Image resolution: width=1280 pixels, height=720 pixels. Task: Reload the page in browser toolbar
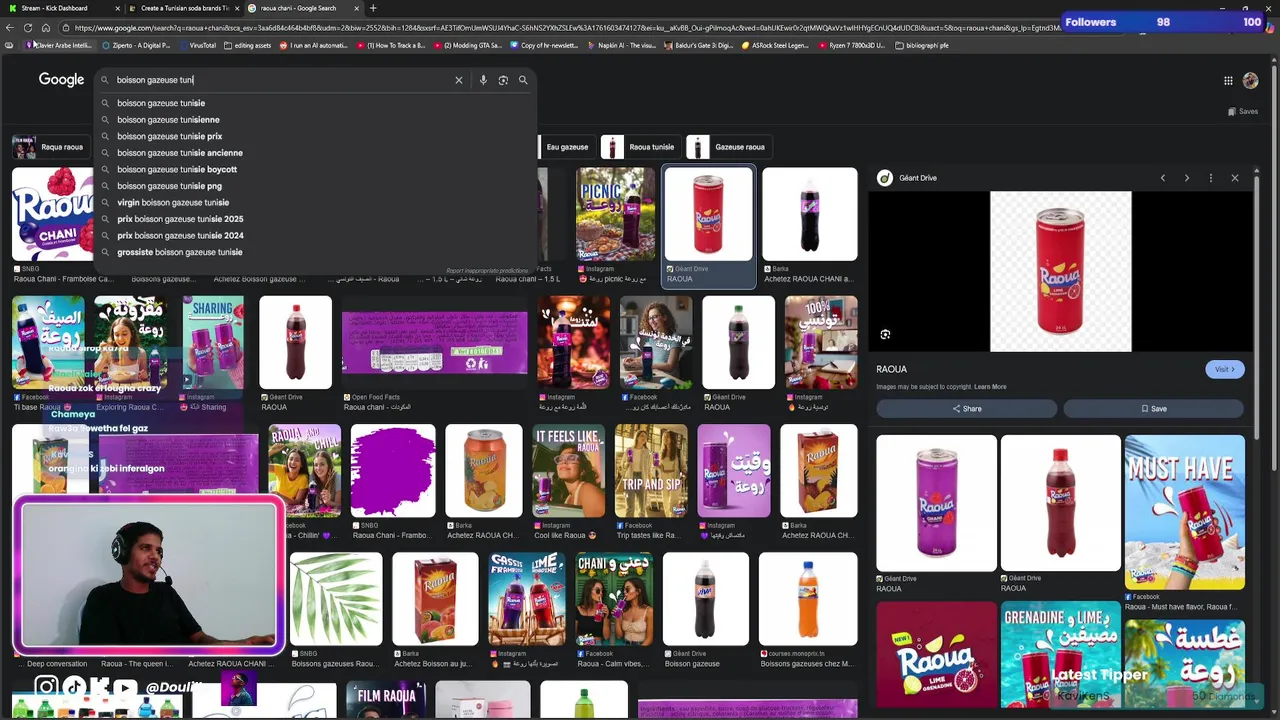pyautogui.click(x=27, y=28)
